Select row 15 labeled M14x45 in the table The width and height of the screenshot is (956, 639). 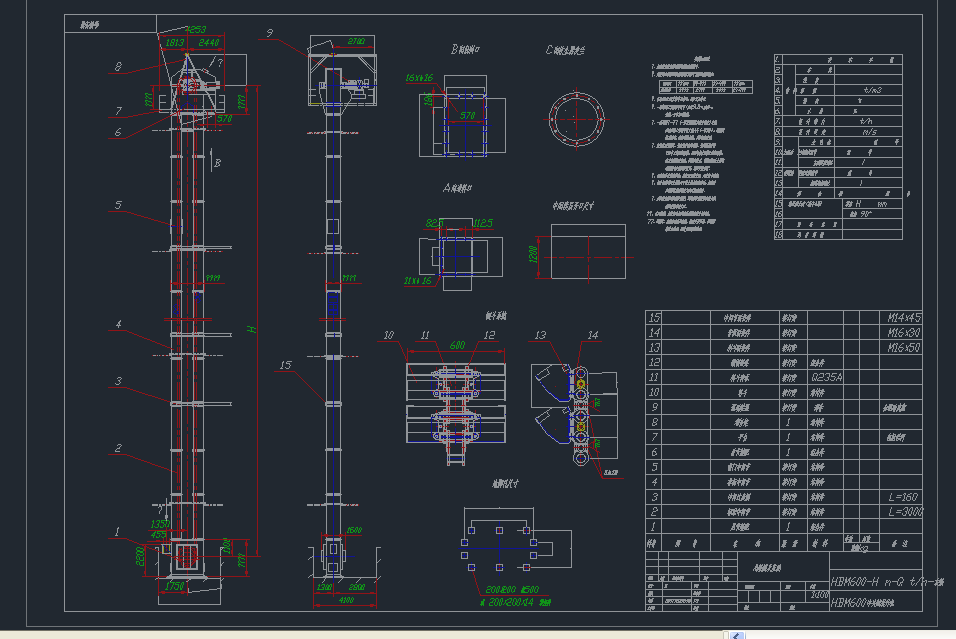point(903,317)
